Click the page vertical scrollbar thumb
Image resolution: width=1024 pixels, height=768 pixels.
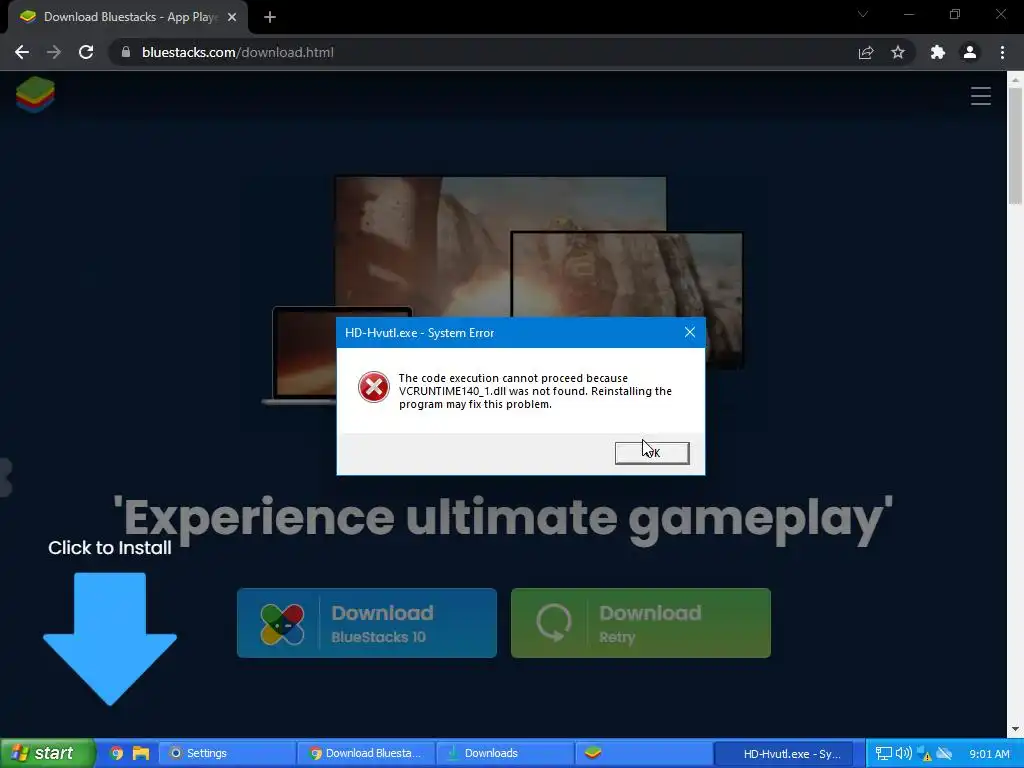[1015, 145]
